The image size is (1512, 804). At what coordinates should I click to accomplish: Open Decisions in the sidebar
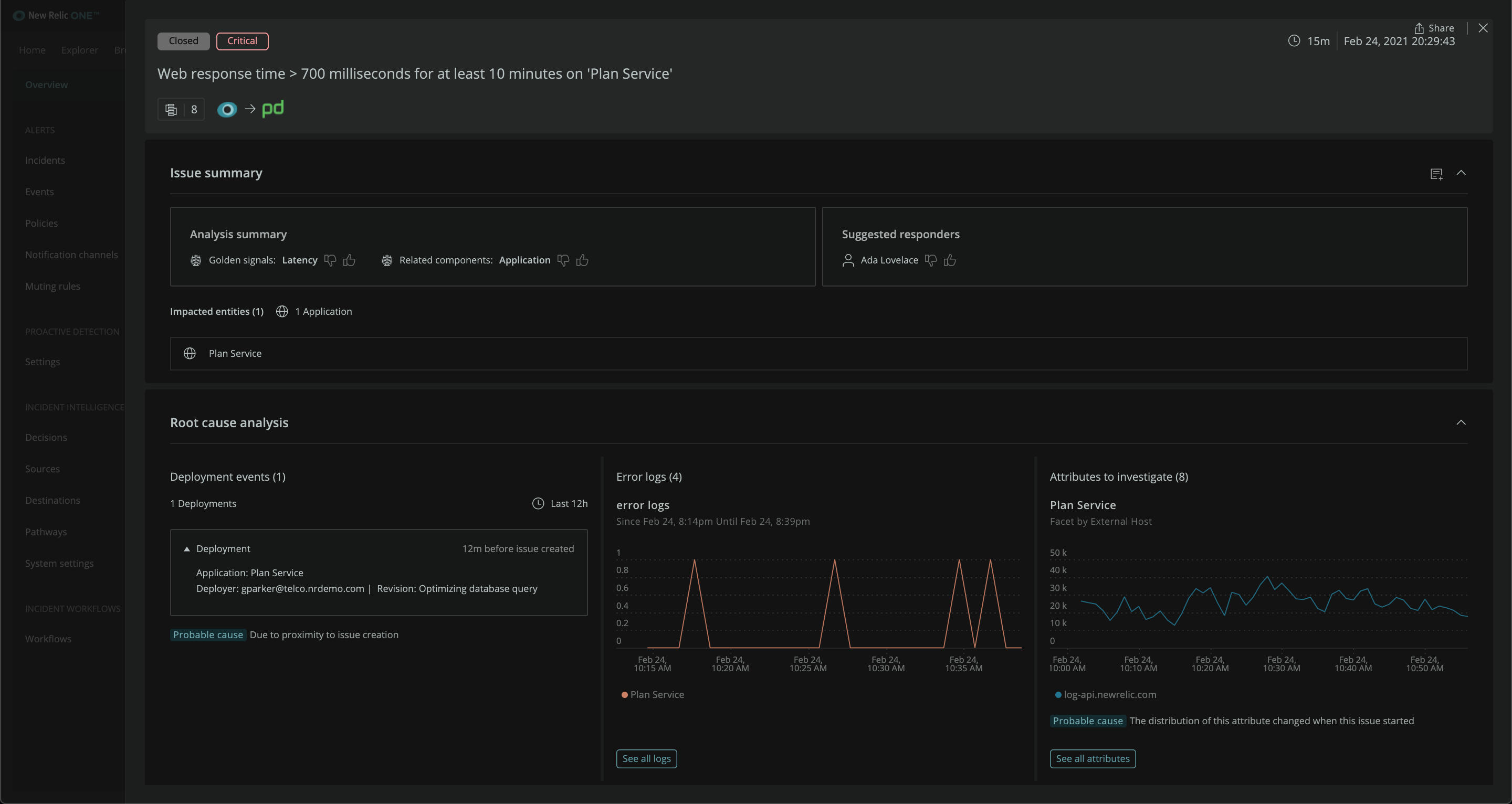coord(46,438)
